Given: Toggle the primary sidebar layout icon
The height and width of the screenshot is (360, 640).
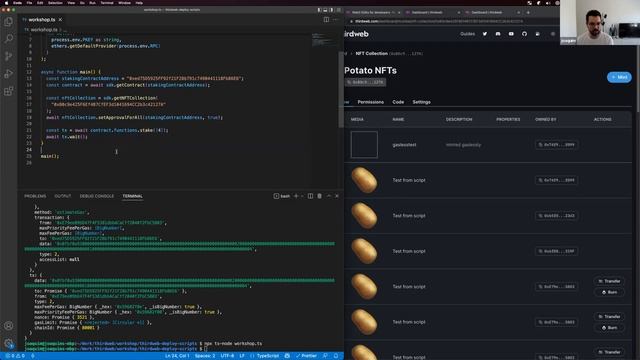Looking at the screenshot, I should pyautogui.click(x=320, y=10).
